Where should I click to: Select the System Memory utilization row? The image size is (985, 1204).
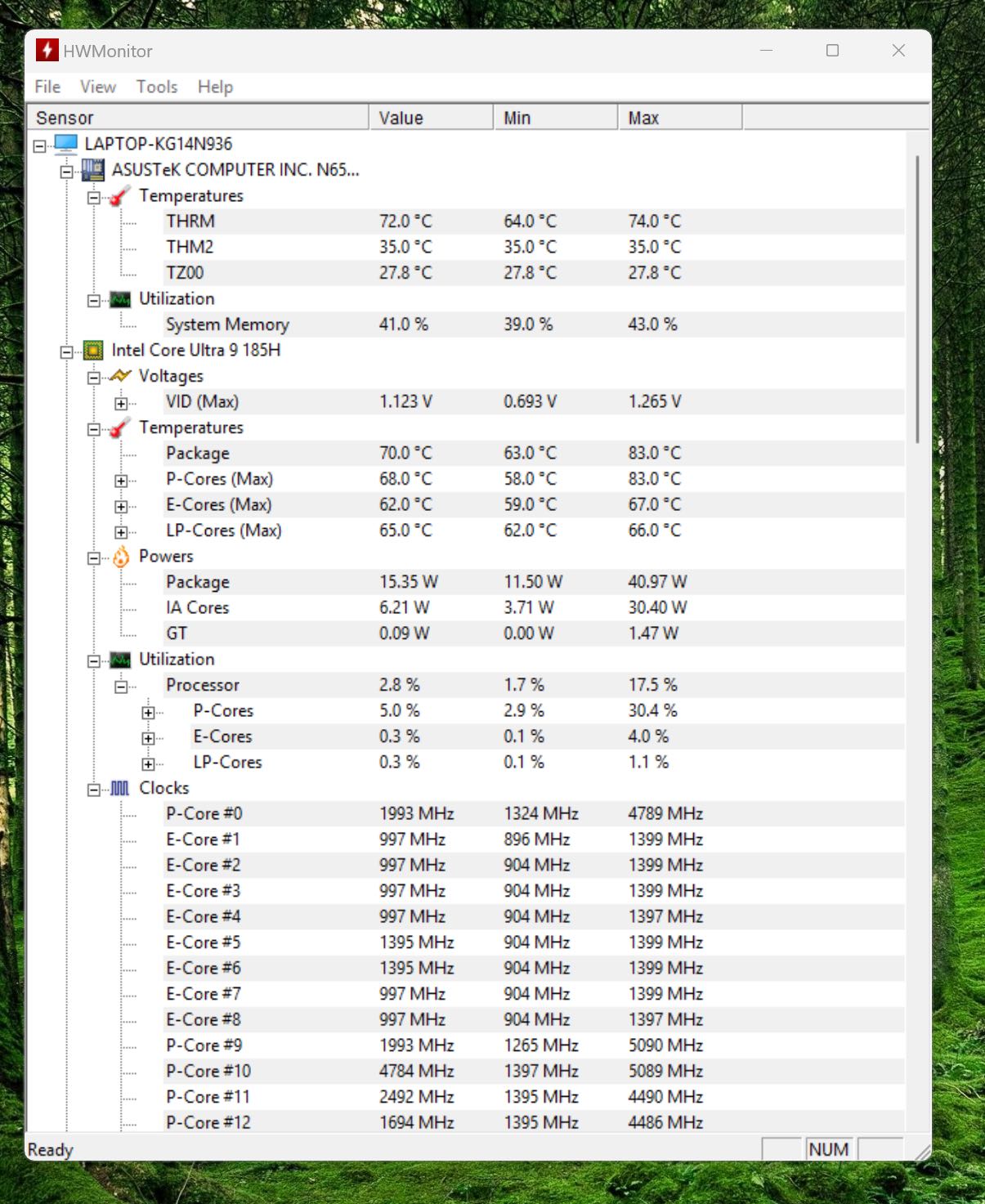535,324
